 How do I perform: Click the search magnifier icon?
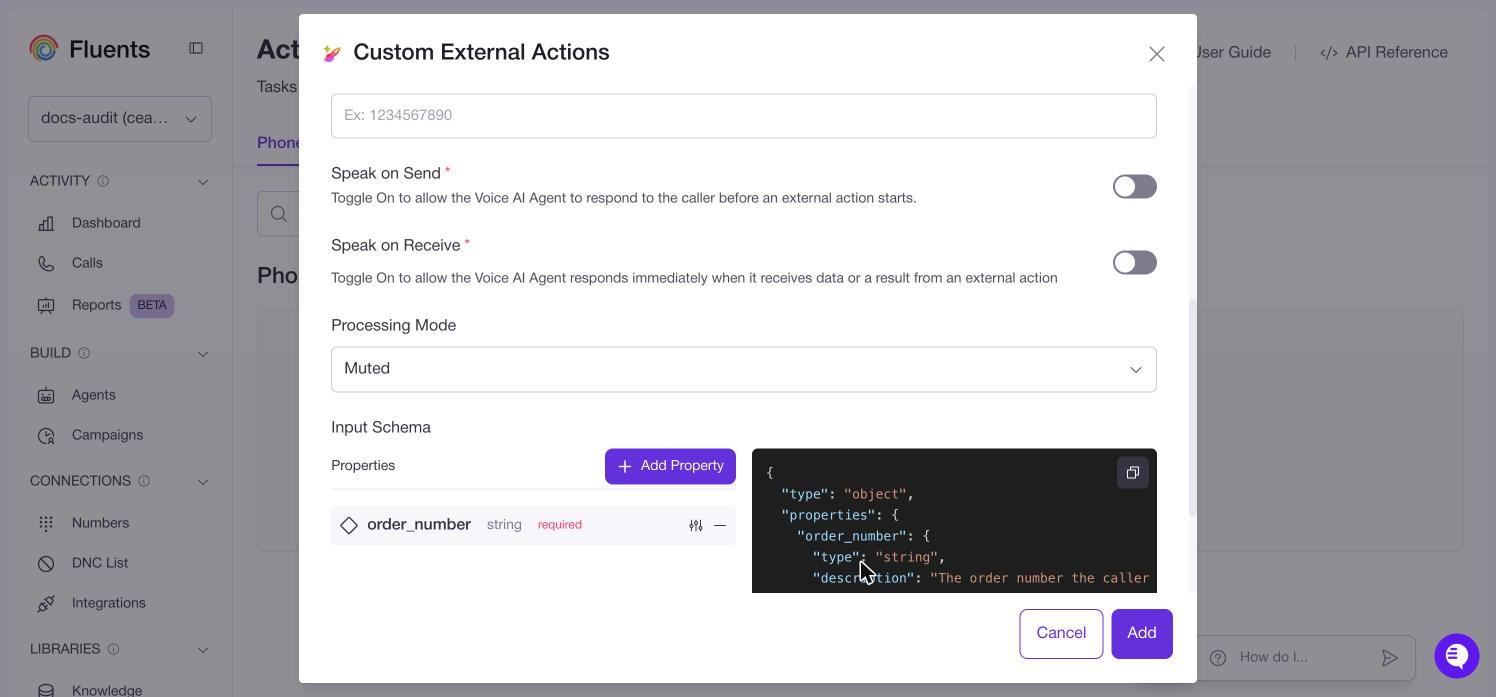(279, 214)
